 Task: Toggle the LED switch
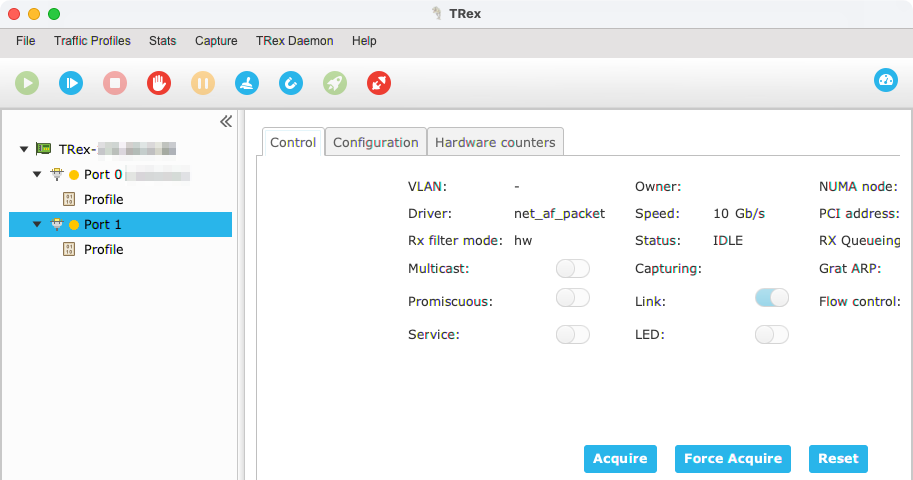[x=772, y=334]
